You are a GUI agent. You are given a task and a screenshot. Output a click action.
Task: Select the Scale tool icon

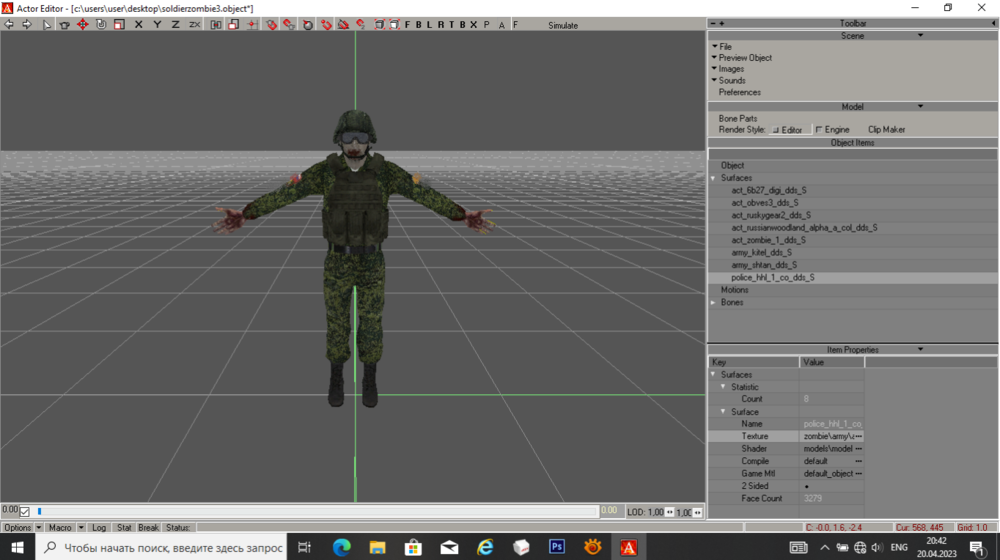119,25
